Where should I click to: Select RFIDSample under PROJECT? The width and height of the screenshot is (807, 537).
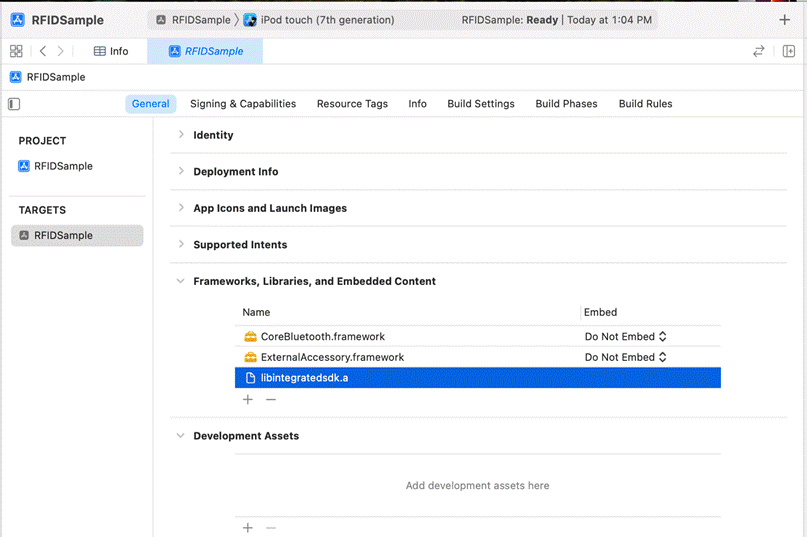pyautogui.click(x=63, y=166)
